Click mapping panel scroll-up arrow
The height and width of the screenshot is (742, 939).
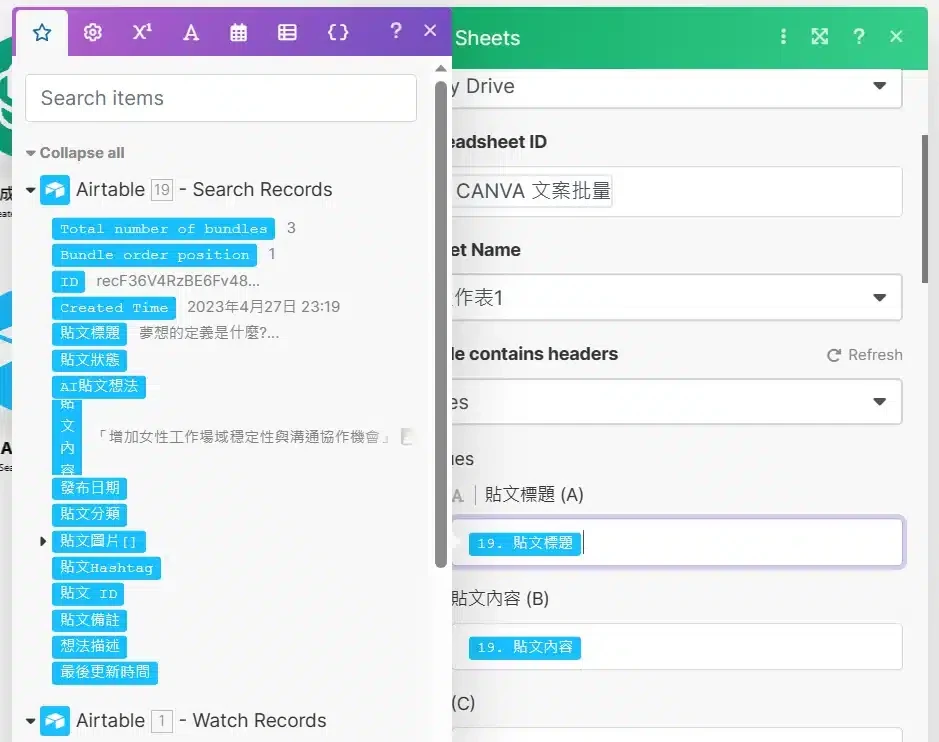point(441,68)
